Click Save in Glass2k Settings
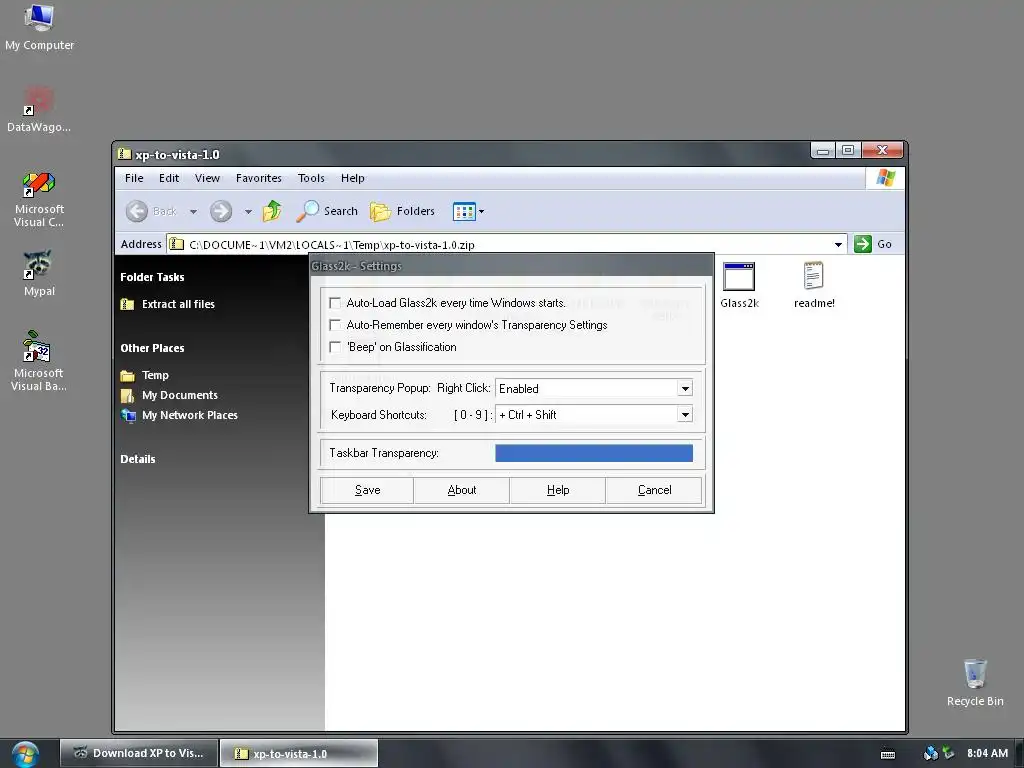 pos(367,490)
